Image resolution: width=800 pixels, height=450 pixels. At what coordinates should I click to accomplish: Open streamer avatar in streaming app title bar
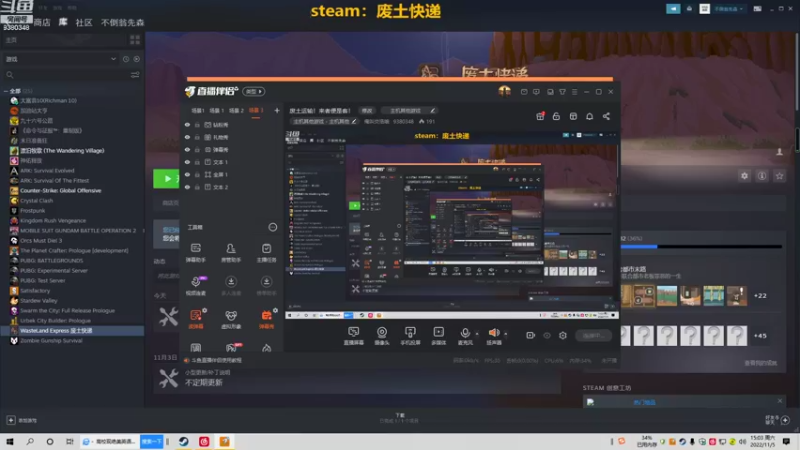504,91
